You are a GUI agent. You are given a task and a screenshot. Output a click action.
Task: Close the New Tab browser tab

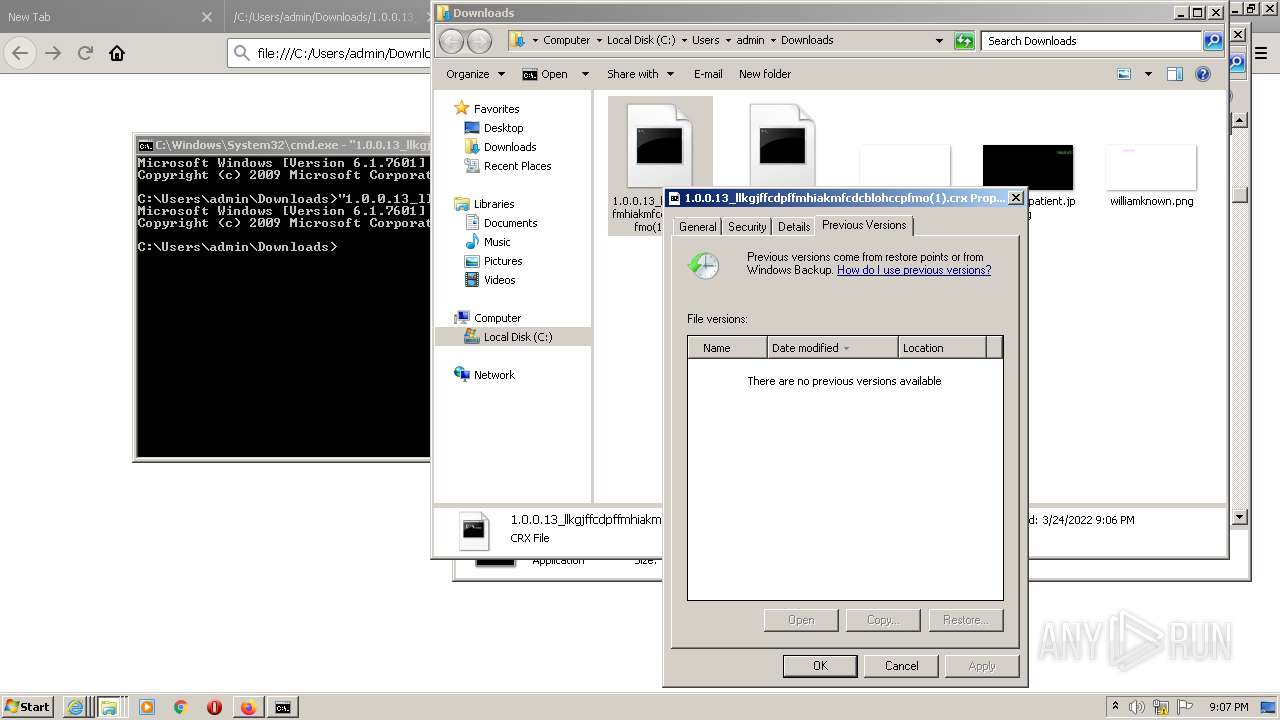207,17
